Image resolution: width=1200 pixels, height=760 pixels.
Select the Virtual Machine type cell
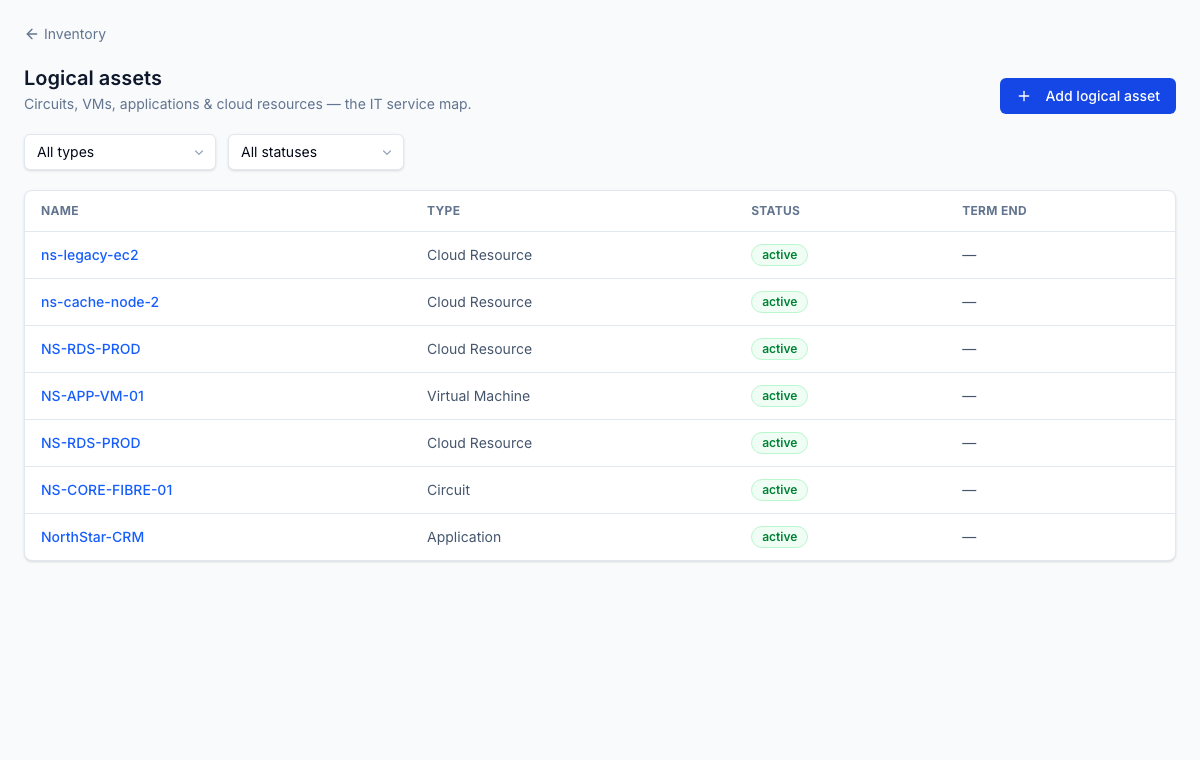click(478, 396)
